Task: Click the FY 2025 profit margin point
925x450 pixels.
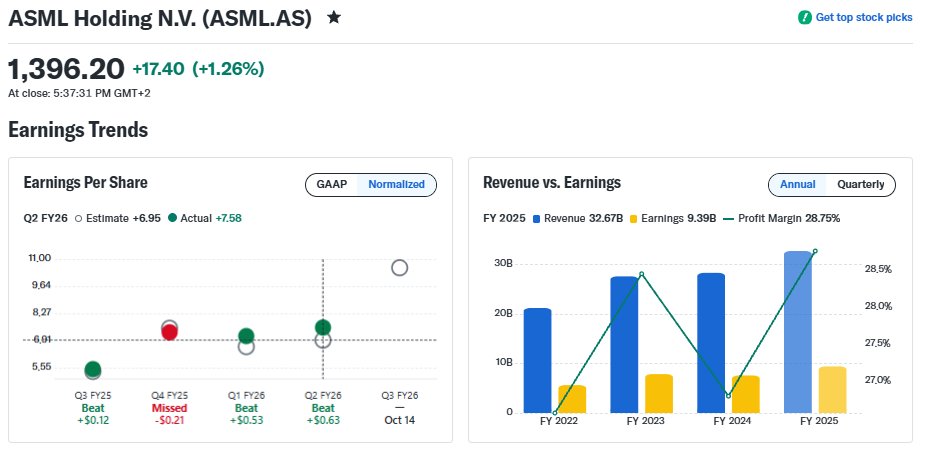Action: point(815,251)
